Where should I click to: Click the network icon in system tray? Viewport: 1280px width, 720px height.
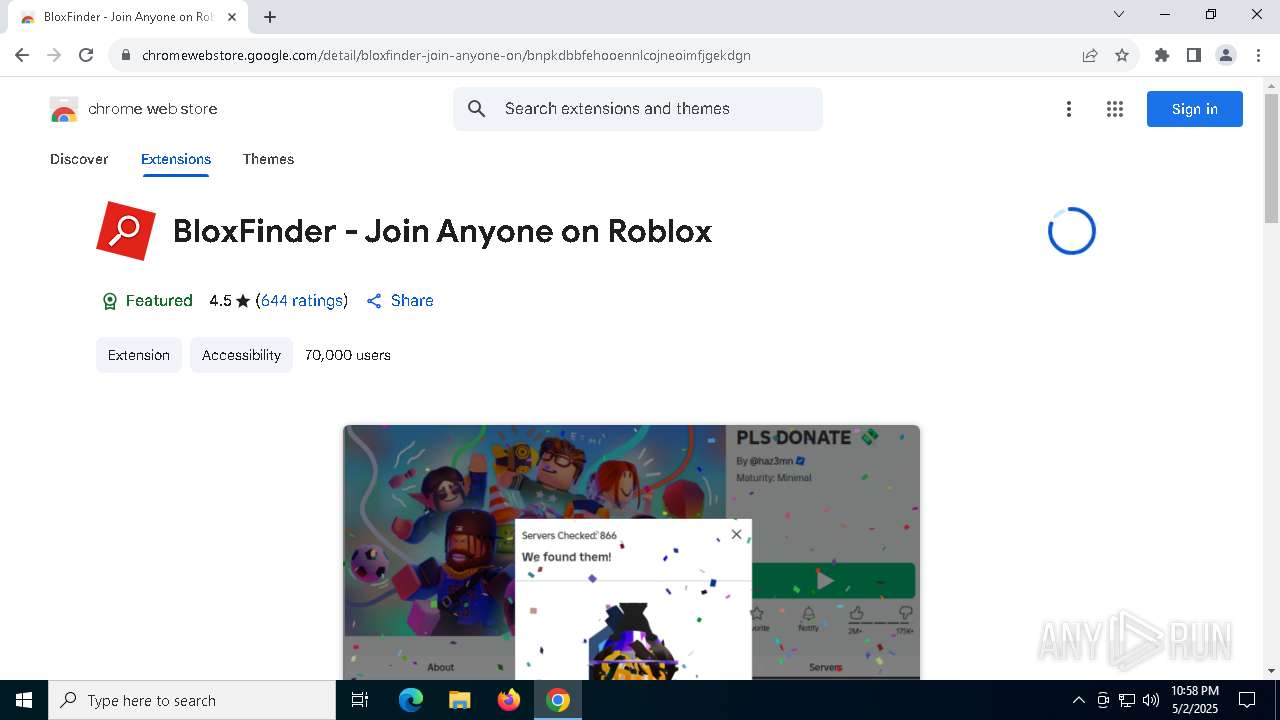click(x=1127, y=700)
